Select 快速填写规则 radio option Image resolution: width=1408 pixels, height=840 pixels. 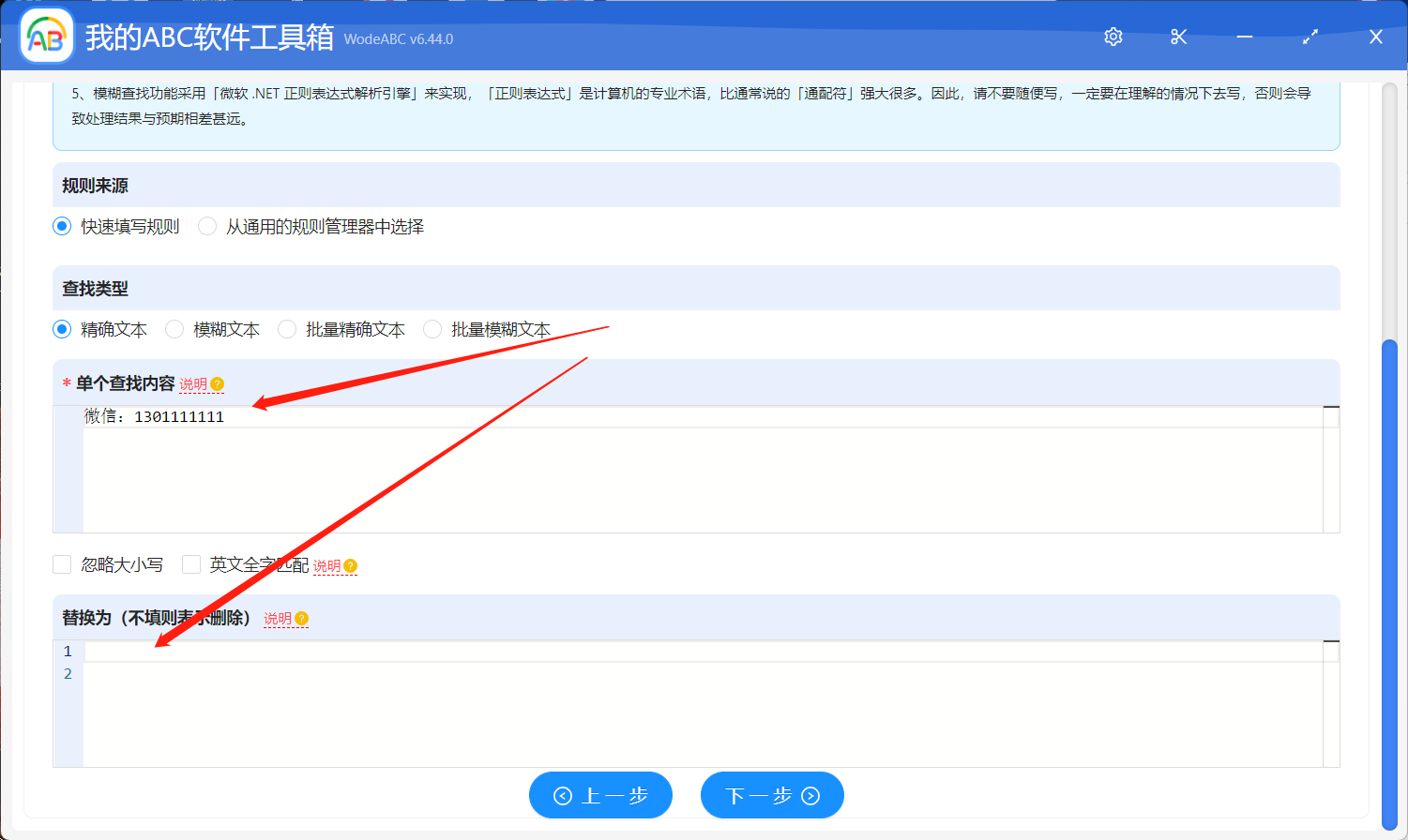(63, 227)
